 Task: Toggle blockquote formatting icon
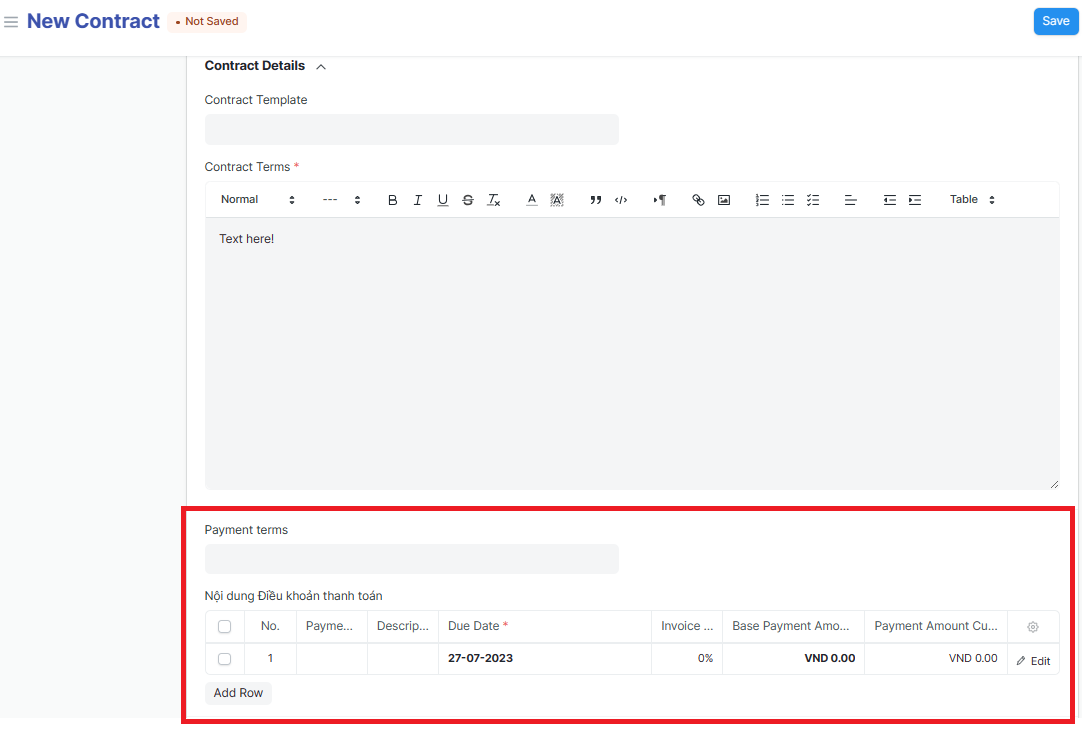pos(596,200)
